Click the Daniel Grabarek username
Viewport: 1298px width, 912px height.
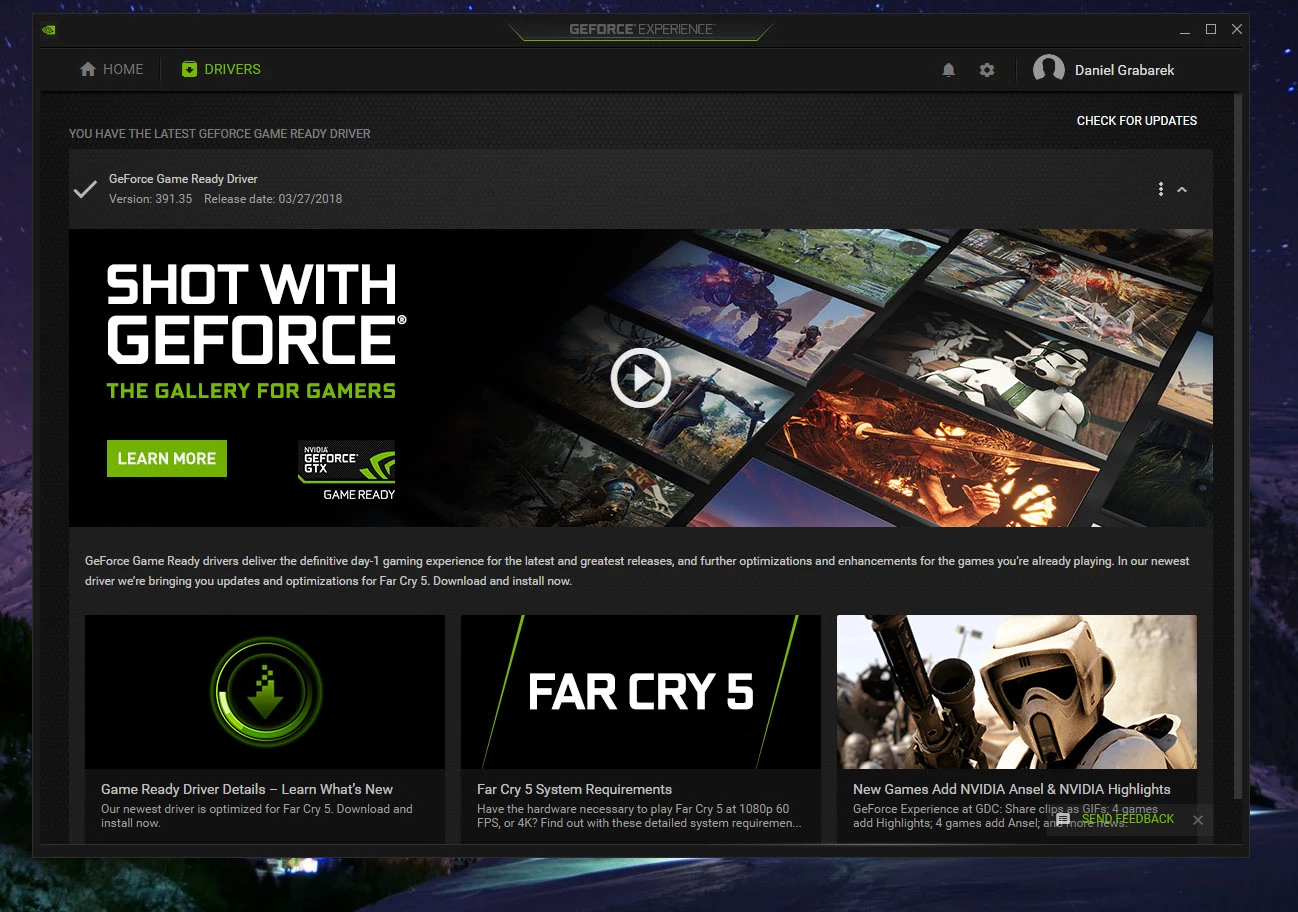point(1124,70)
